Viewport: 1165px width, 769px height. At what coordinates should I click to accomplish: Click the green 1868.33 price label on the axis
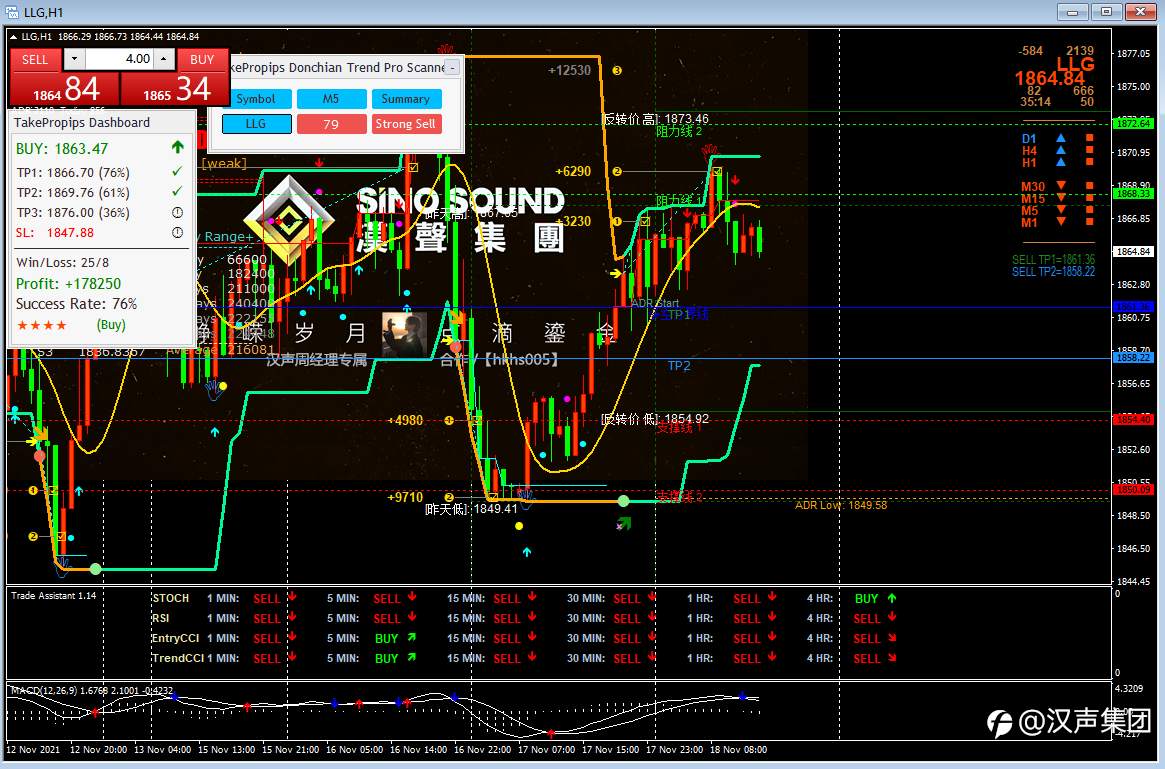(x=1132, y=193)
